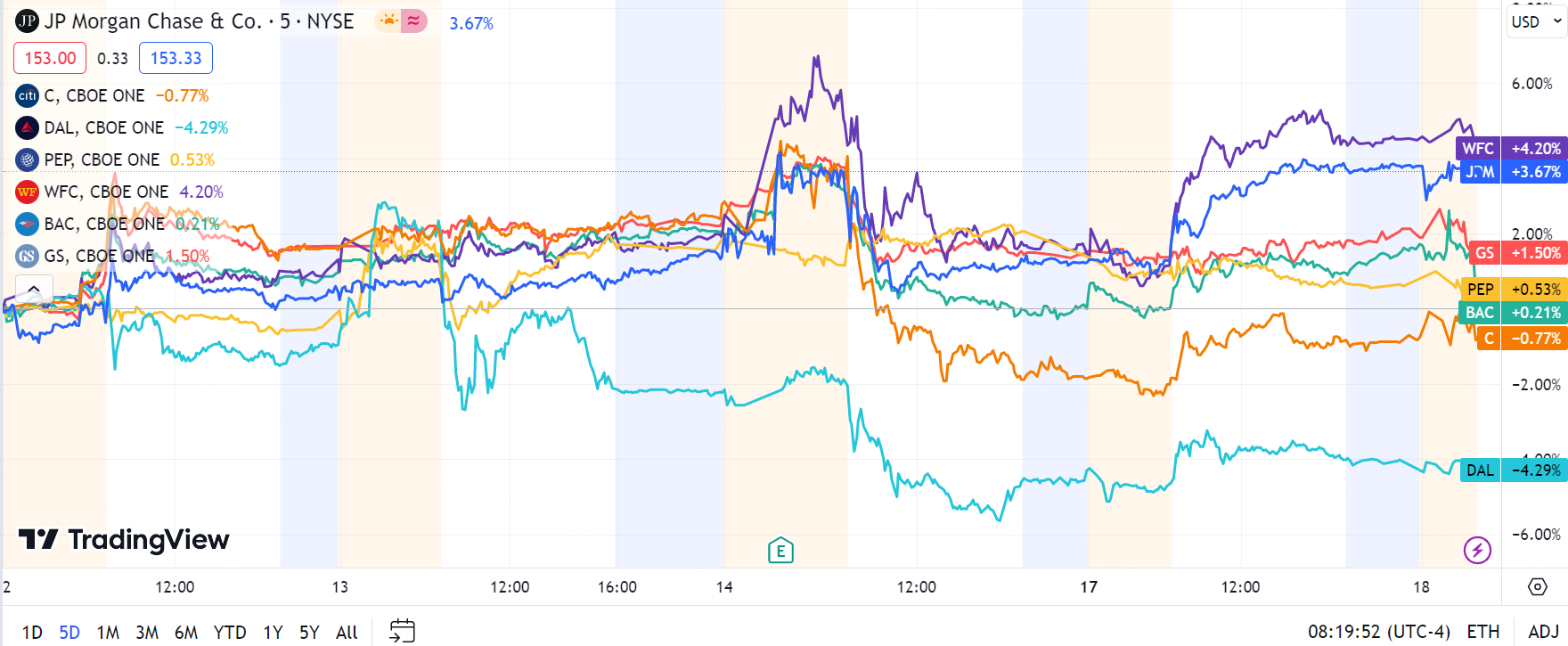Click the JP Morgan Chase & Co. title
This screenshot has width=1568, height=646.
pyautogui.click(x=153, y=21)
